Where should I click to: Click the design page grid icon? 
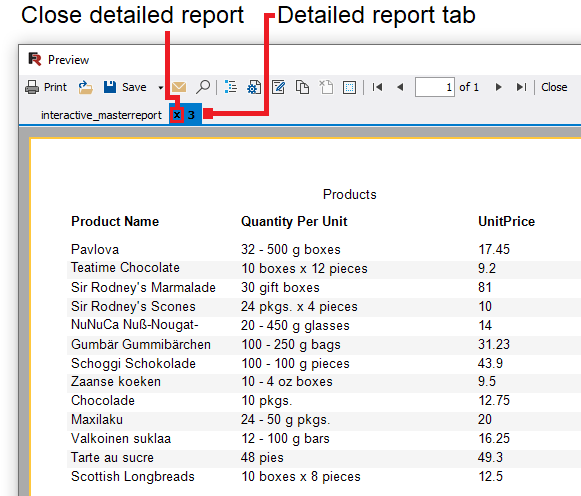pos(349,87)
